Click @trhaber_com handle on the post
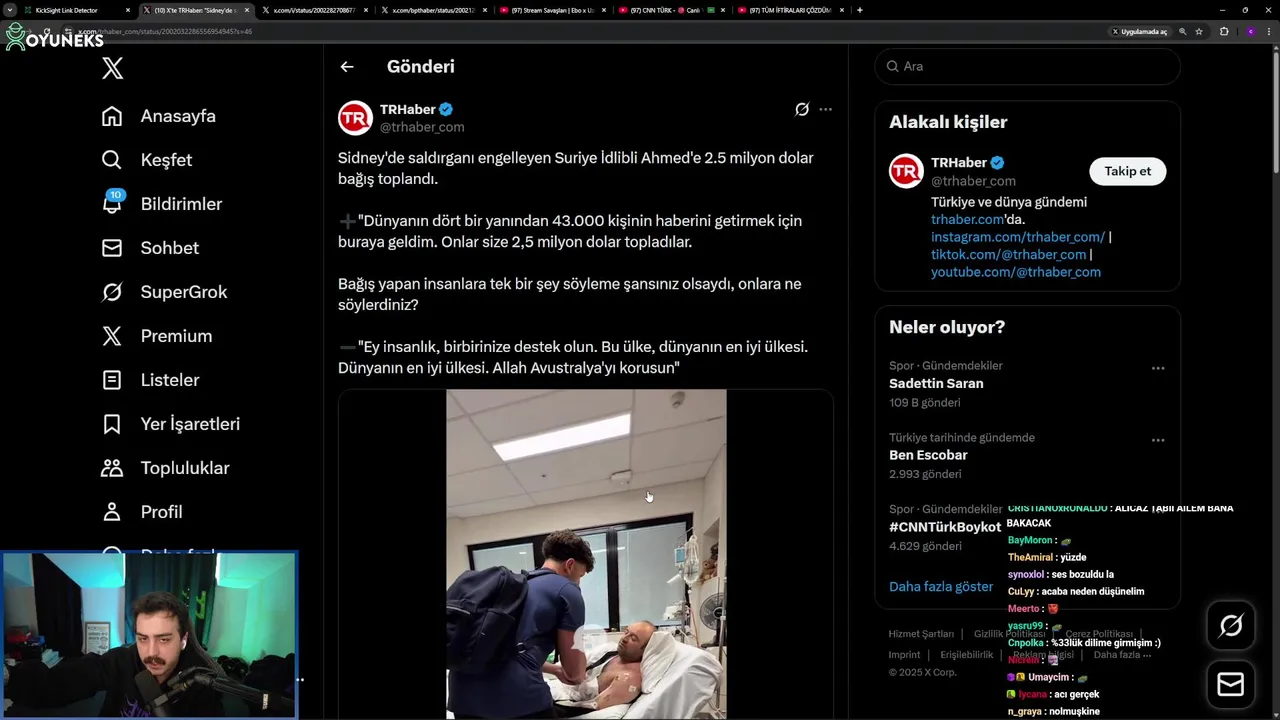Viewport: 1280px width, 720px height. (x=422, y=127)
